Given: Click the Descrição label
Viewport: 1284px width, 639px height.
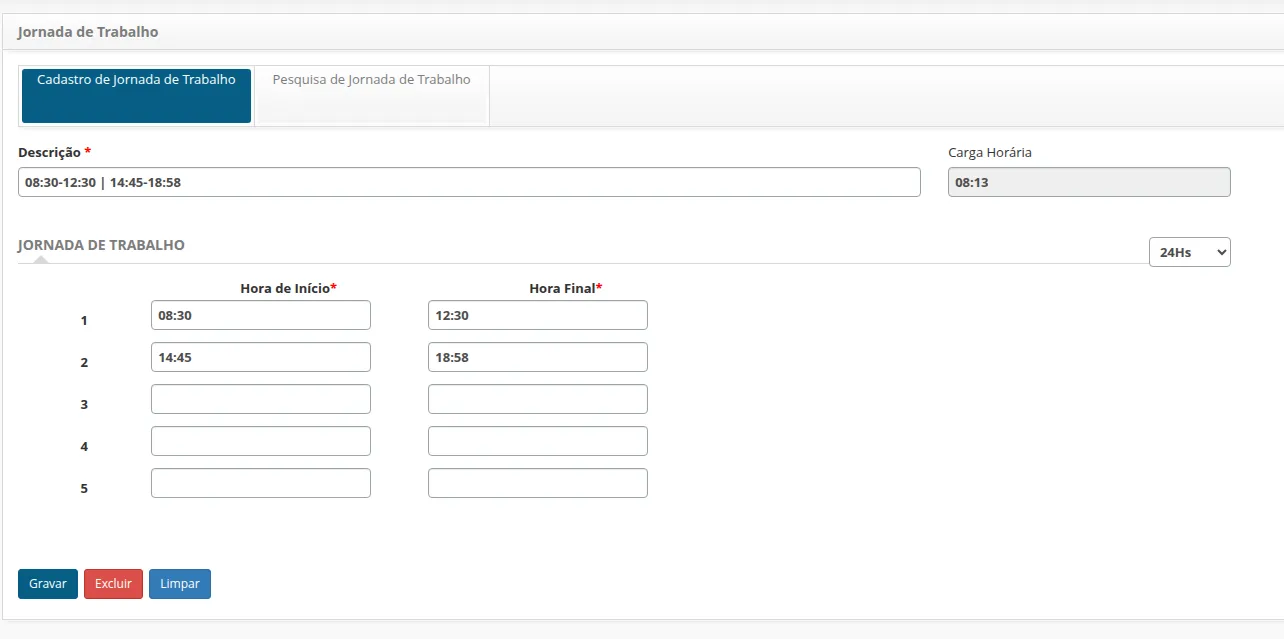Looking at the screenshot, I should coord(54,153).
